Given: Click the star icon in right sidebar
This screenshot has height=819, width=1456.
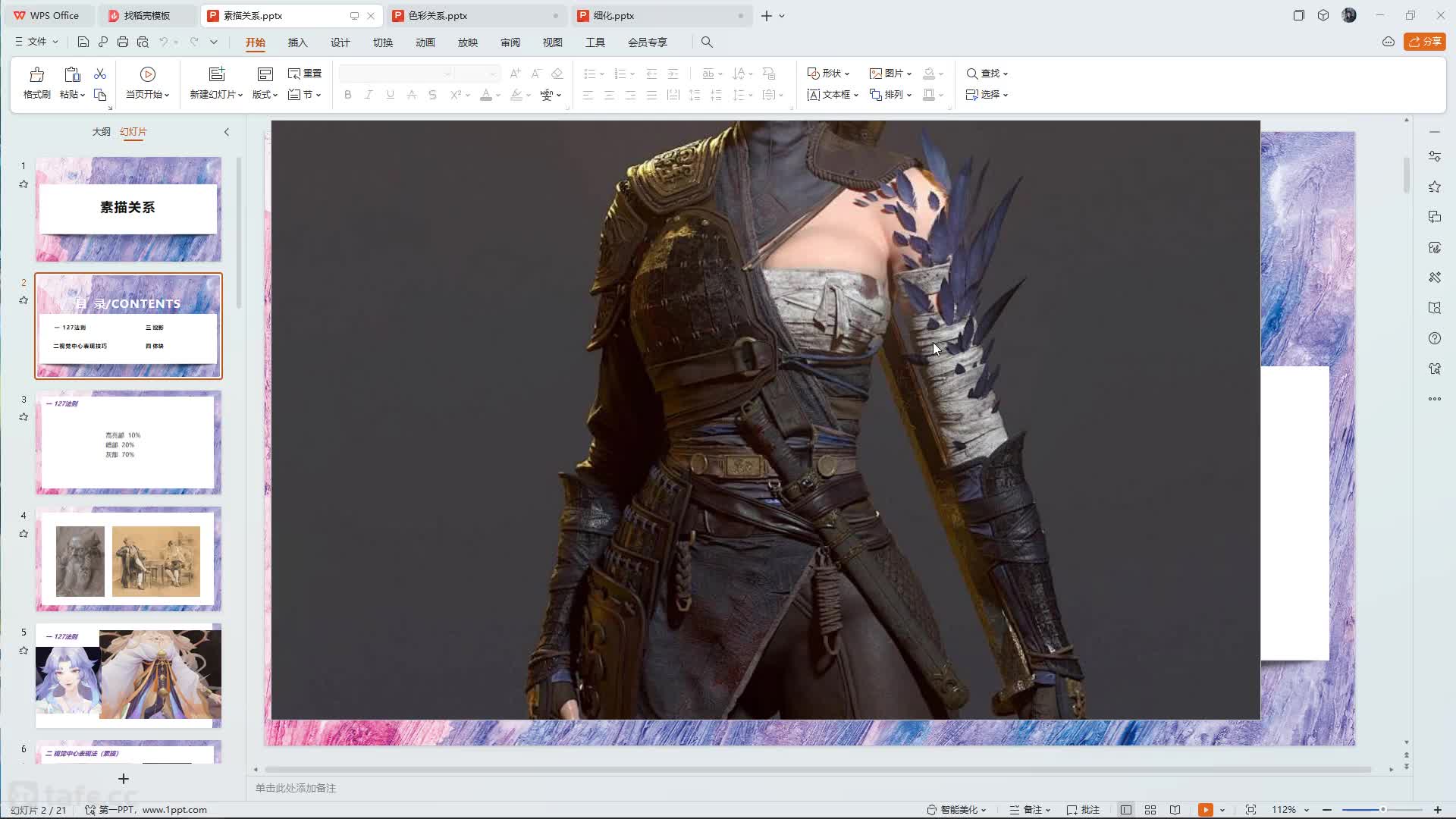Looking at the screenshot, I should click(1435, 187).
